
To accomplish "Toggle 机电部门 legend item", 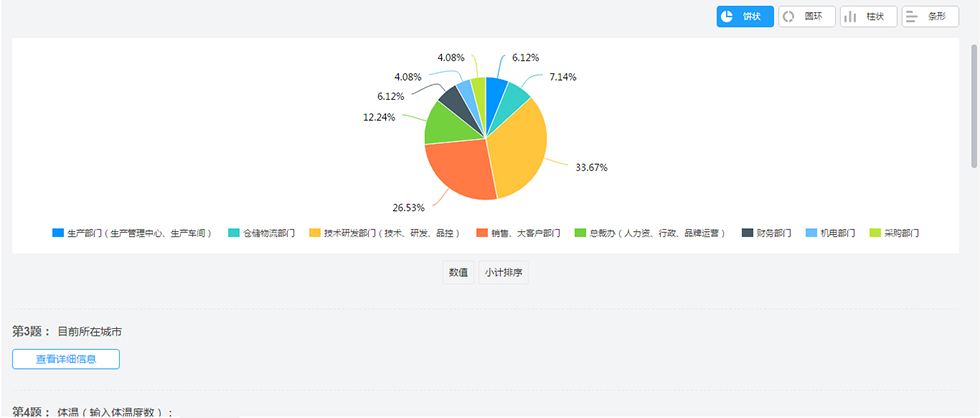I will click(830, 233).
